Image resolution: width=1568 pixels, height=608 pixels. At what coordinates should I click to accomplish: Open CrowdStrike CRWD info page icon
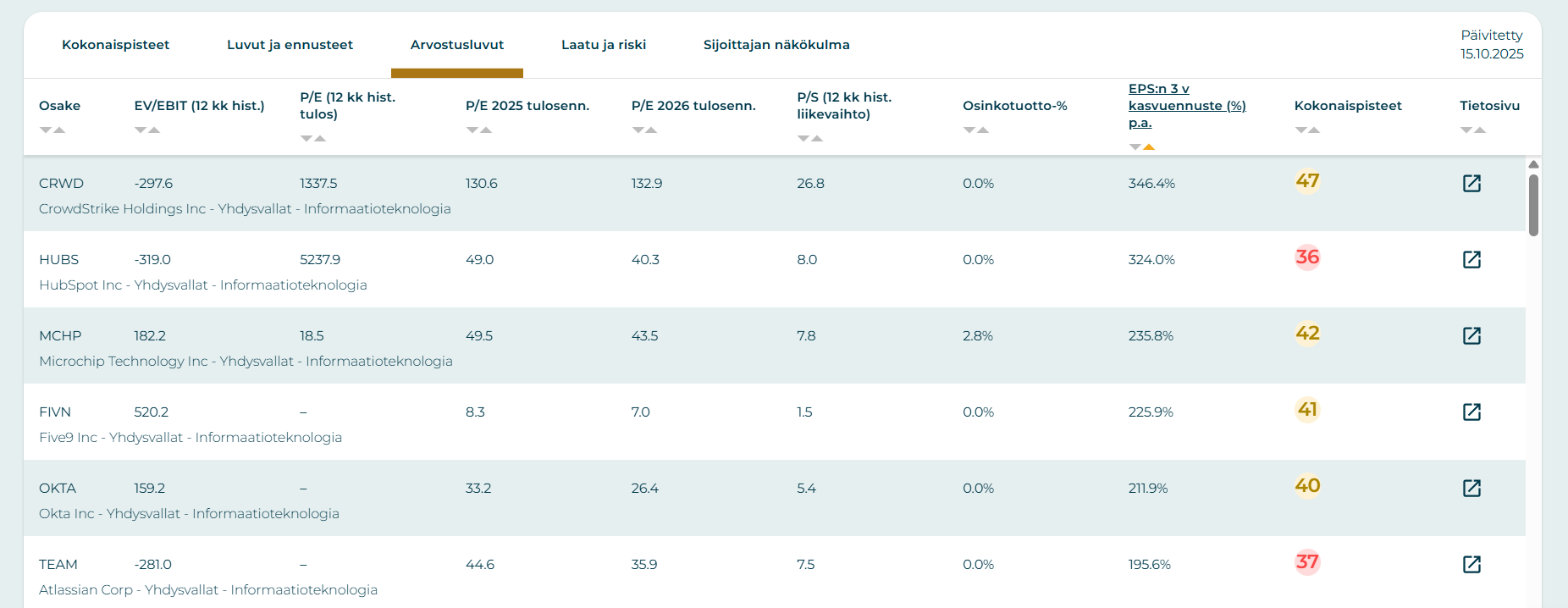point(1471,184)
